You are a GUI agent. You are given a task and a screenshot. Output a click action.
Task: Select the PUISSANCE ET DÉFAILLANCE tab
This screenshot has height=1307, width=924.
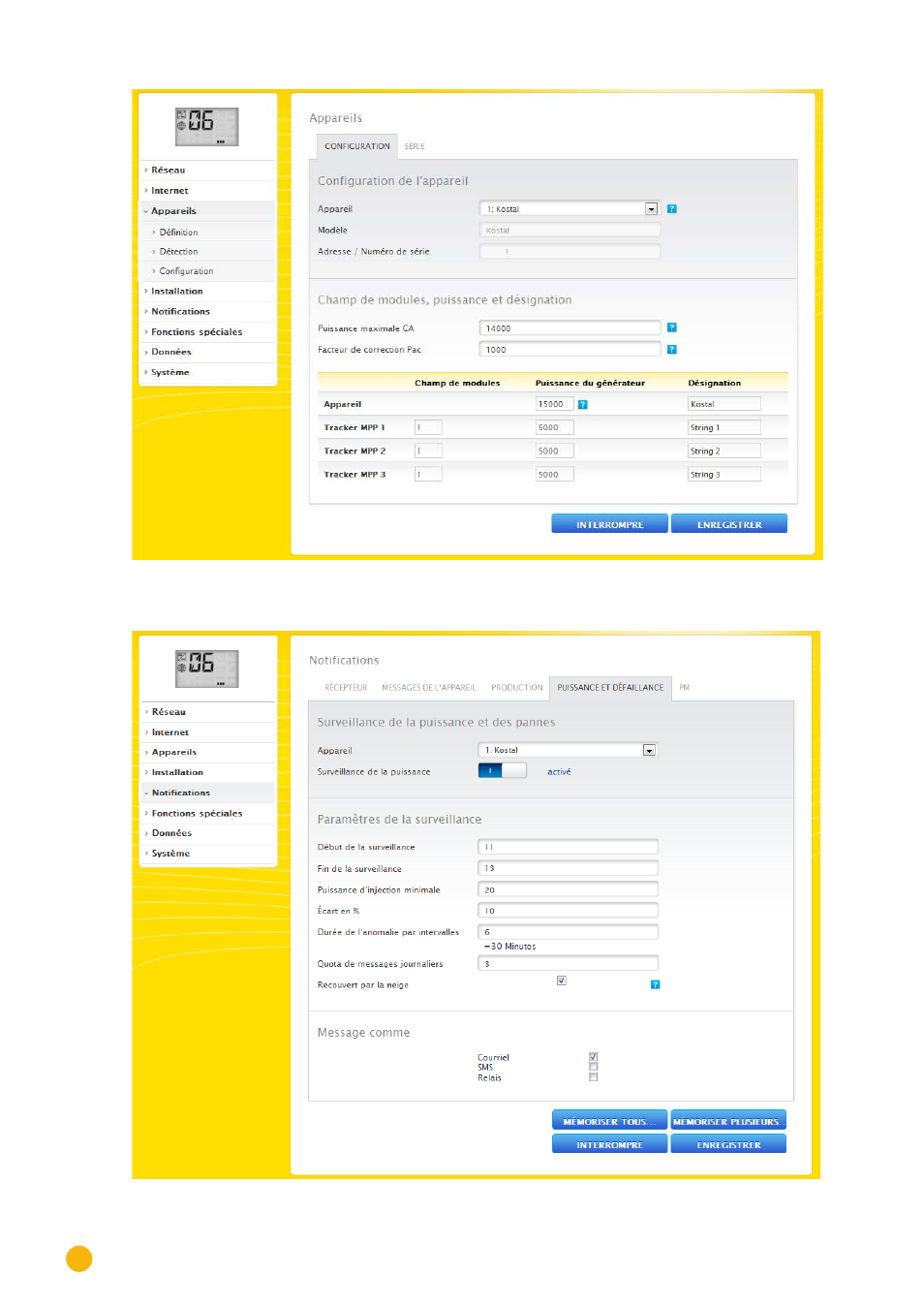click(x=610, y=688)
